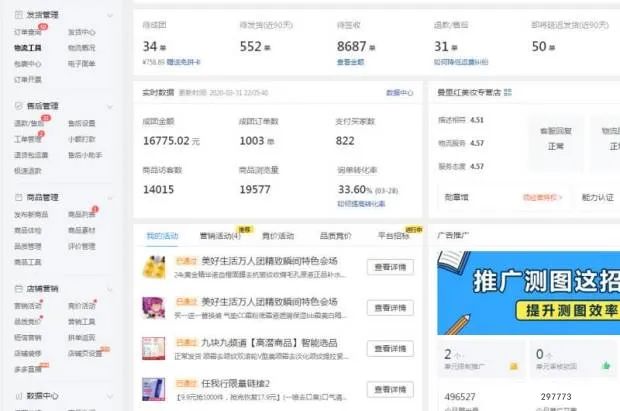Click the 16775.02 元 transaction amount
Viewport: 620px width, 411px height.
click(171, 141)
